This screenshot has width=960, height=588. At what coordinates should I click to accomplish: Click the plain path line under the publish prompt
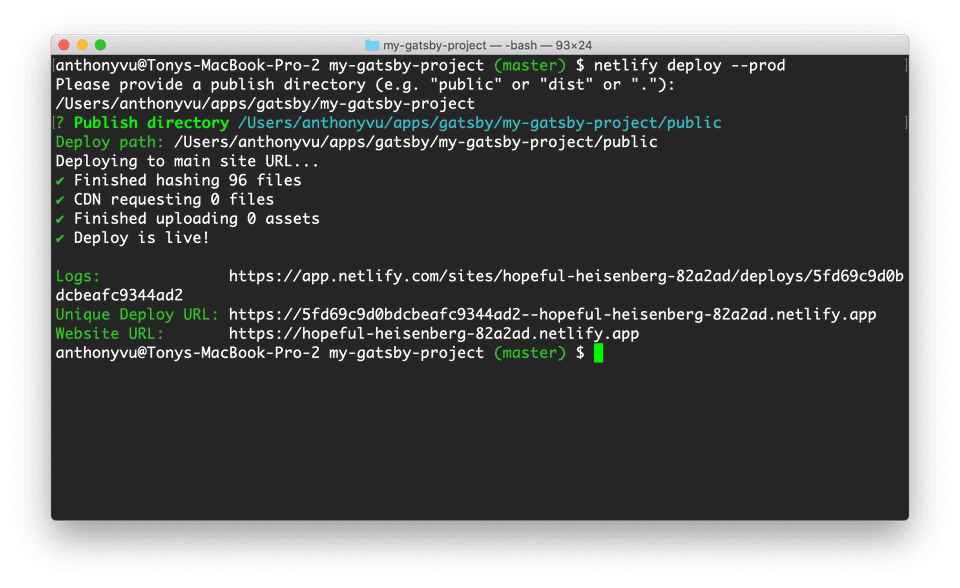click(265, 104)
